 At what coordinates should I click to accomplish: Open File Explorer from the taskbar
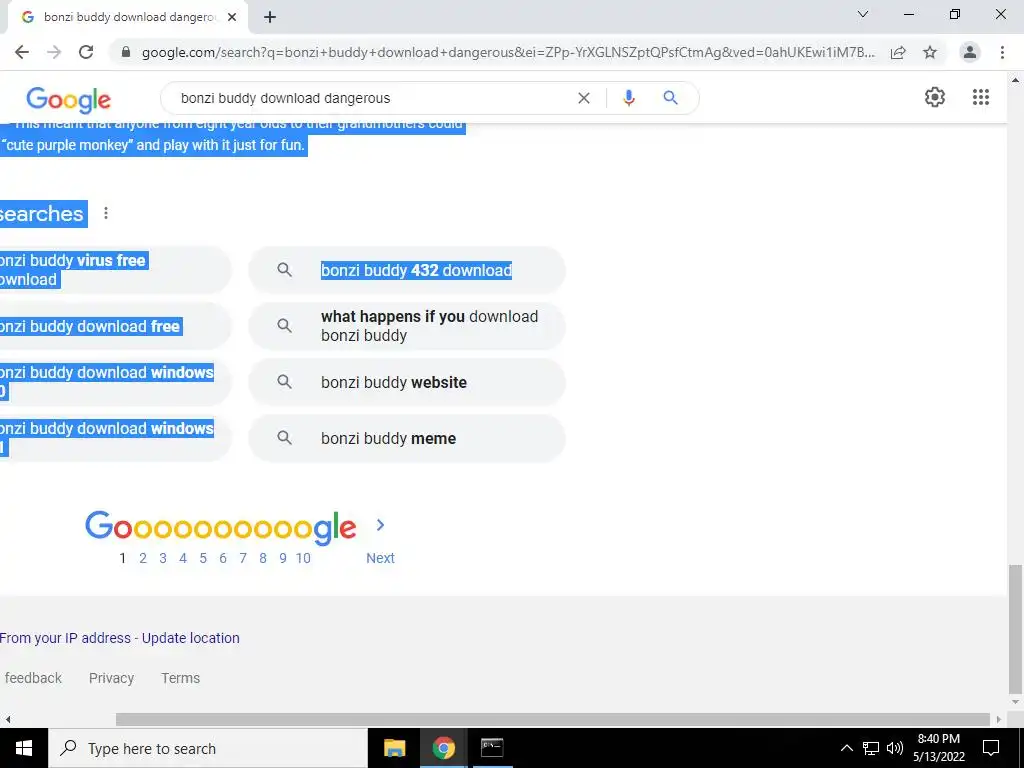pos(394,748)
